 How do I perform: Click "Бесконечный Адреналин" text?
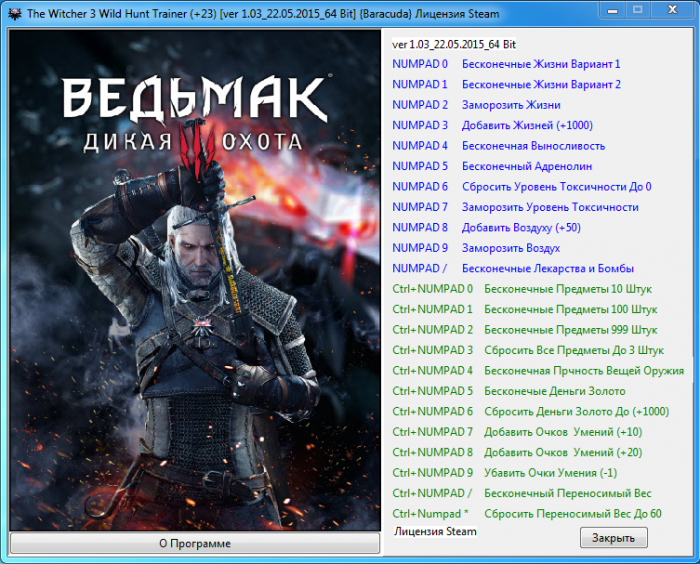click(x=527, y=167)
